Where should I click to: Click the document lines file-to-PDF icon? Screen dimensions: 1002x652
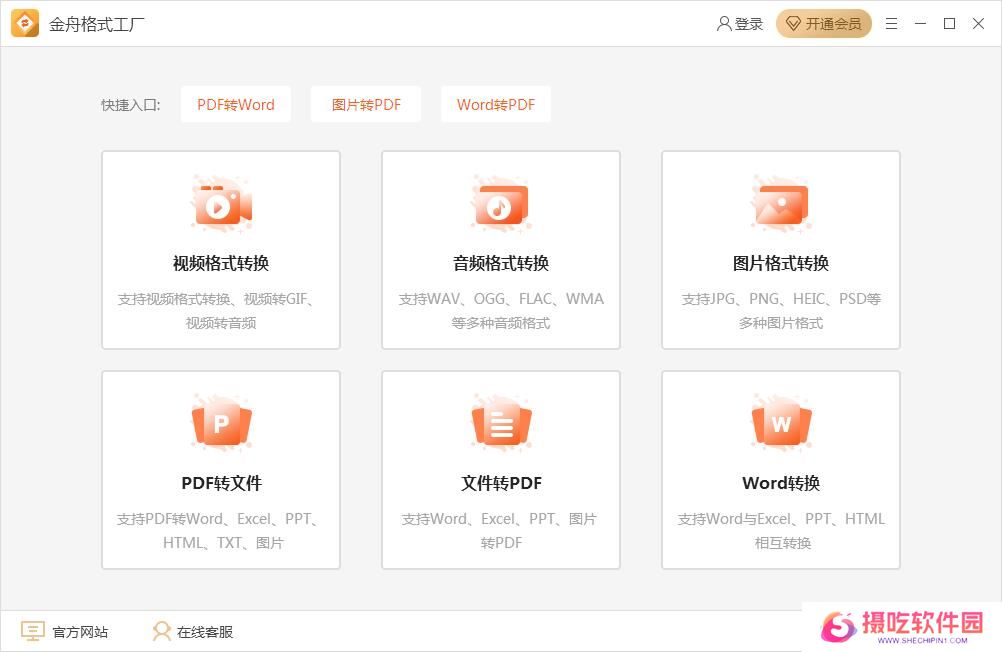click(501, 423)
